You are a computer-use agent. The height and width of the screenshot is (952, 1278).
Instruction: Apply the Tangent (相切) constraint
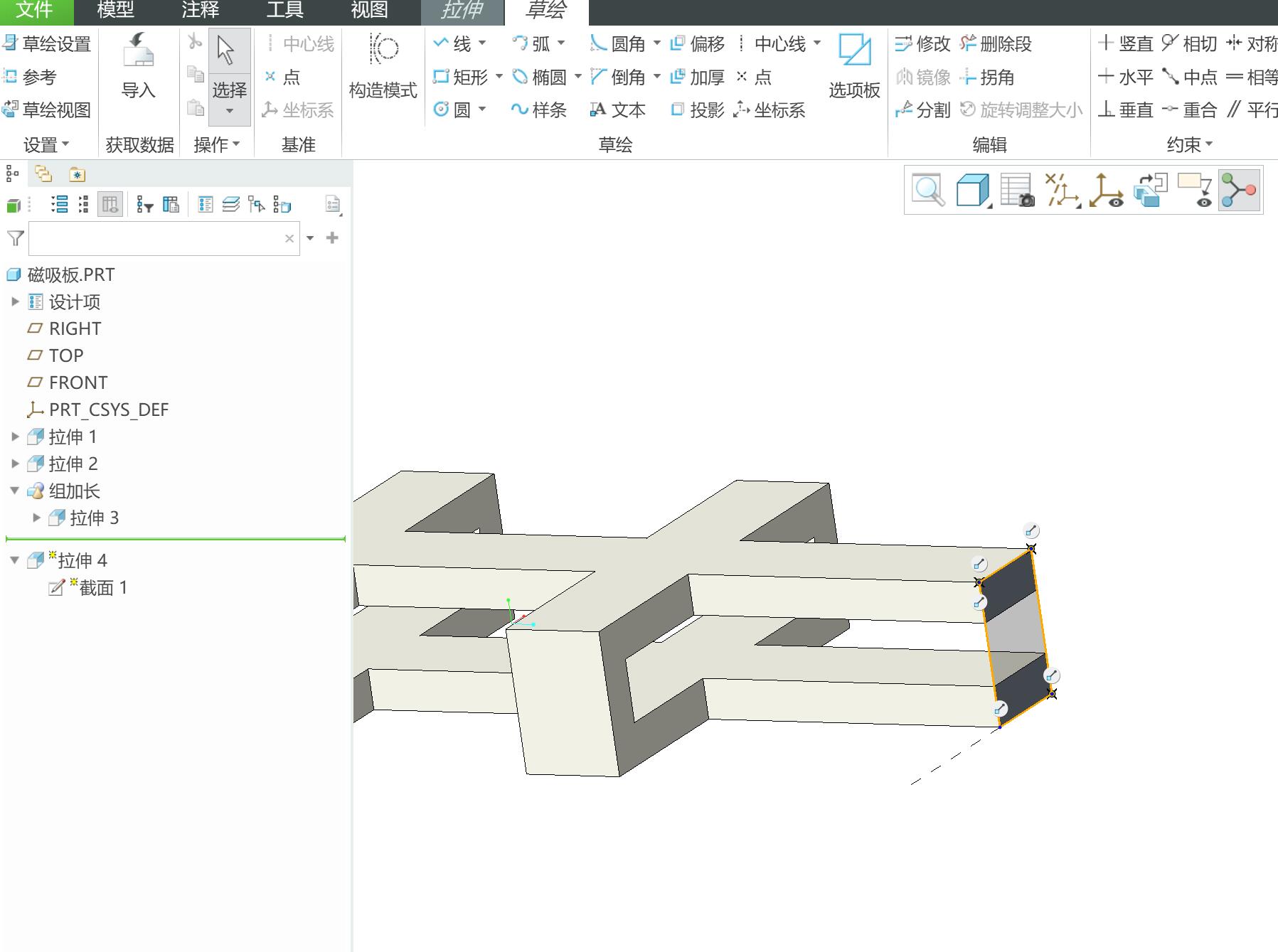[x=1189, y=43]
